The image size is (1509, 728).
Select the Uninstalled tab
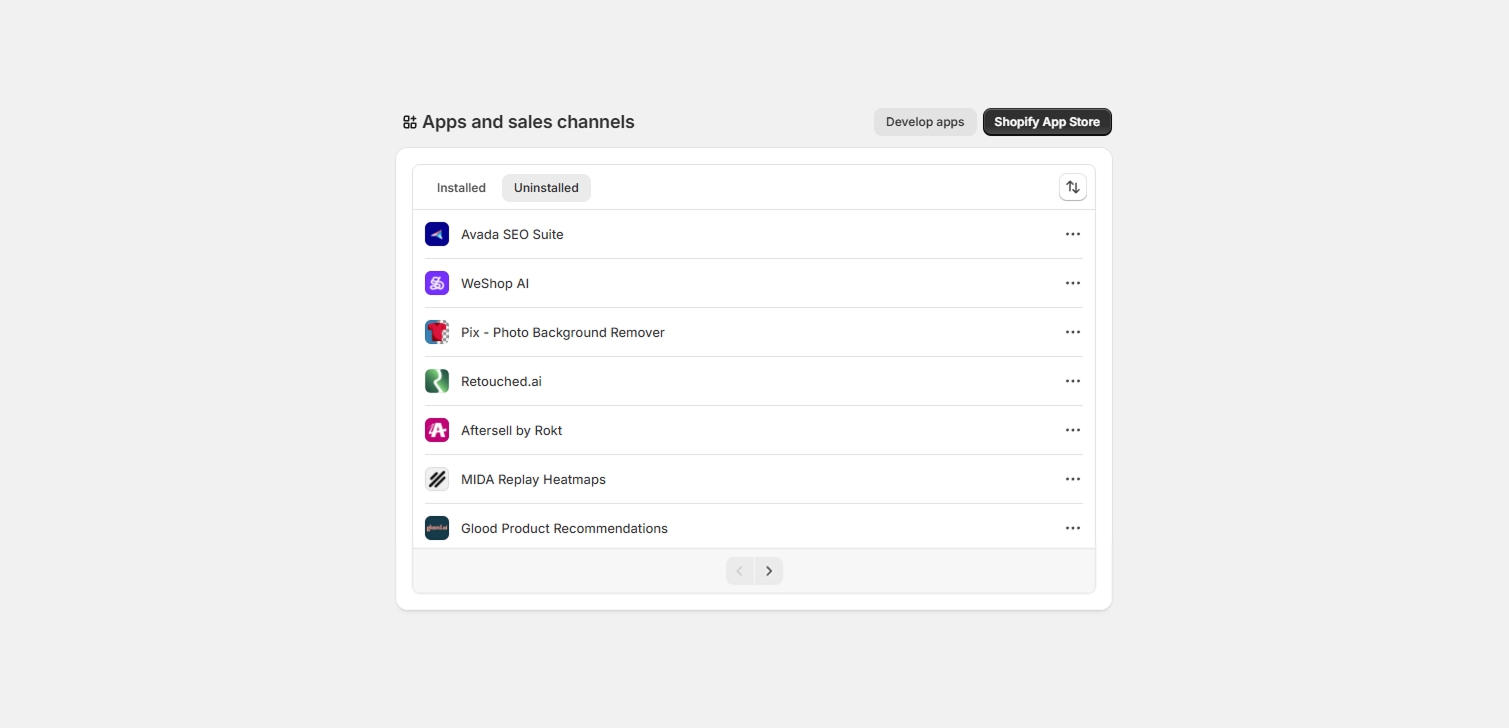point(546,187)
